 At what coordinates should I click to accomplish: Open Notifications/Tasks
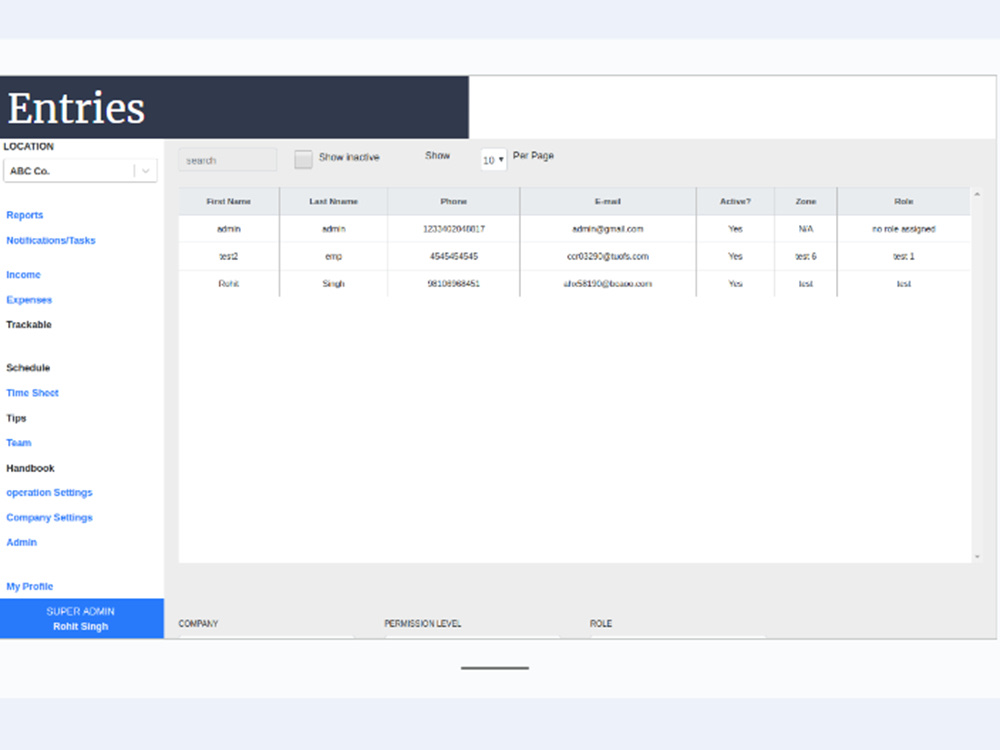[x=51, y=240]
